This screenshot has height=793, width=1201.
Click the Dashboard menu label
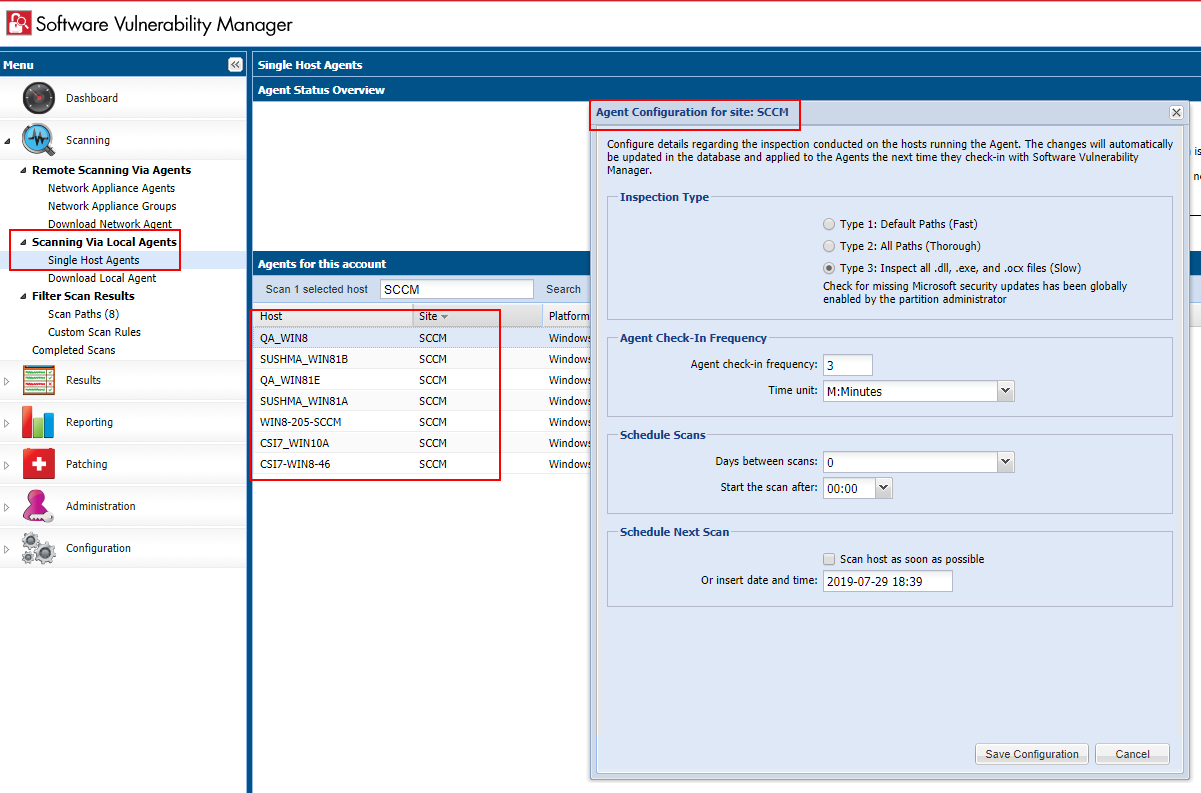[92, 98]
